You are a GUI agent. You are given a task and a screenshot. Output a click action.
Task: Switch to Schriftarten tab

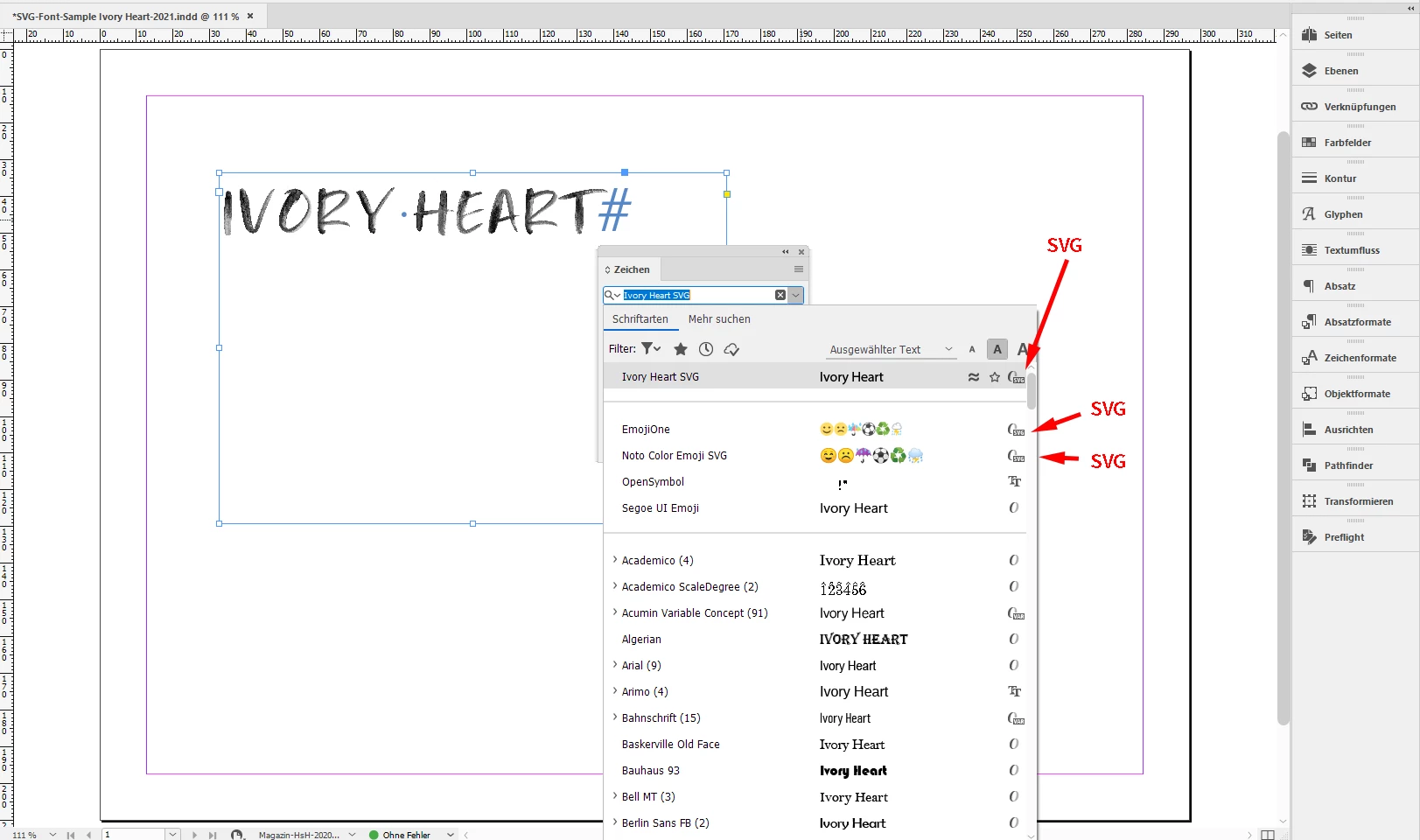640,319
